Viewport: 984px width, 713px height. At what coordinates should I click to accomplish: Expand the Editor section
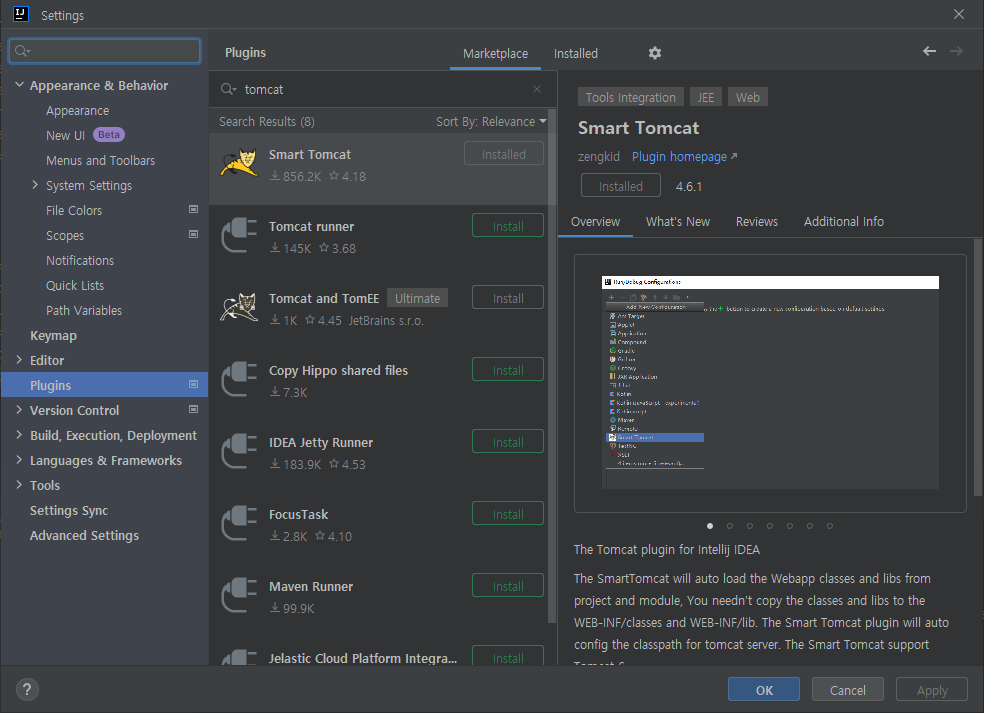19,360
